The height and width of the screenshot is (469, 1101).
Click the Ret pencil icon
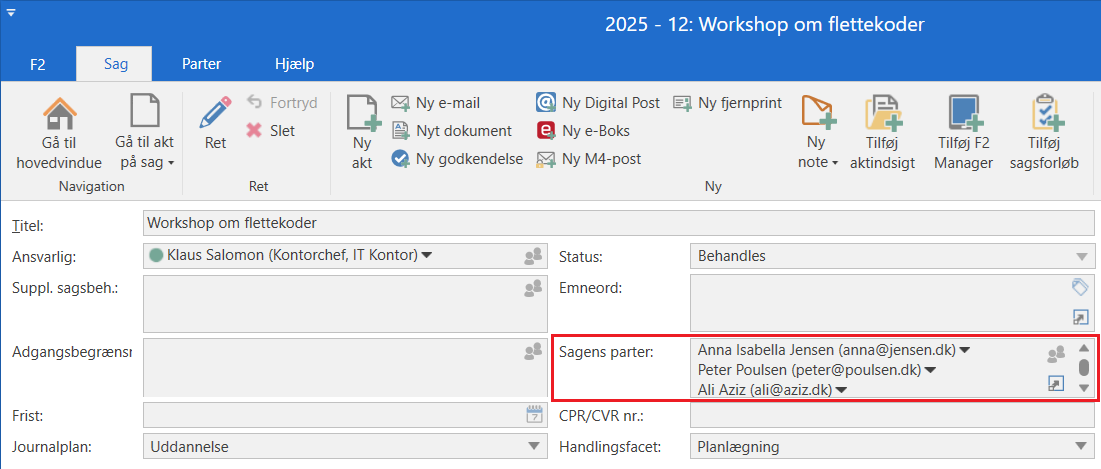pyautogui.click(x=215, y=113)
